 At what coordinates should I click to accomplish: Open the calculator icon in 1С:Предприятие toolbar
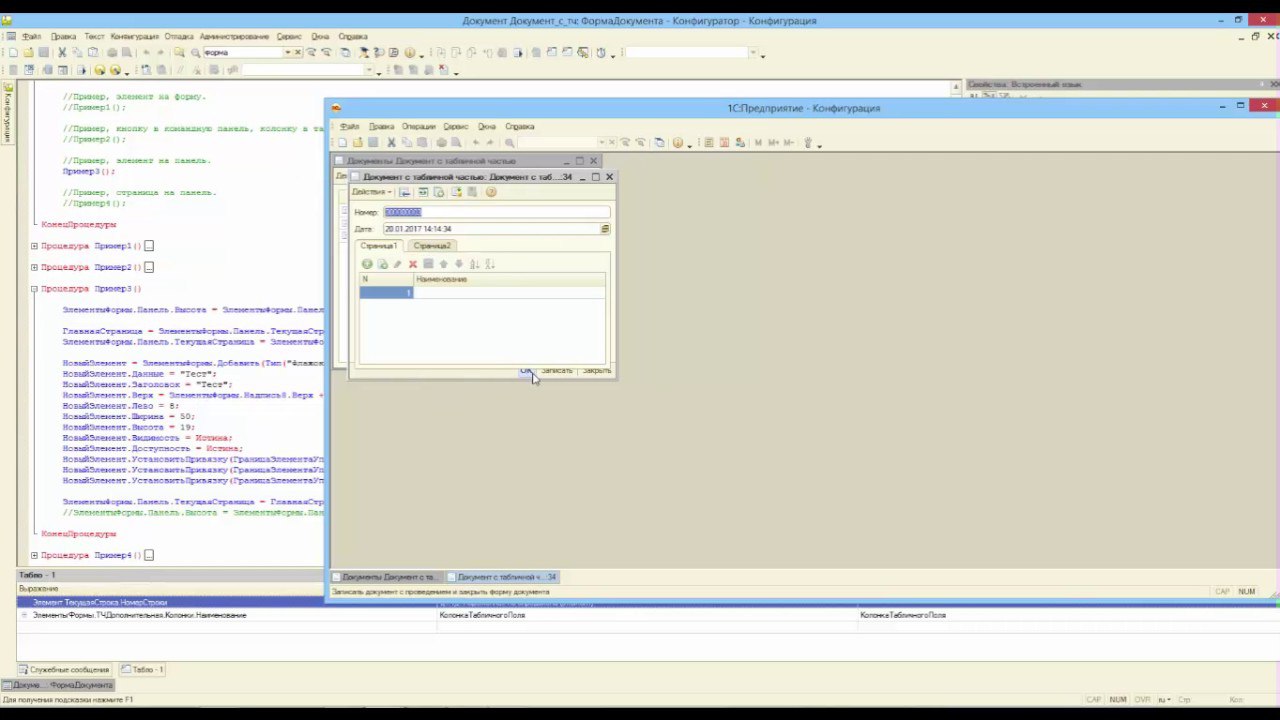tap(708, 143)
